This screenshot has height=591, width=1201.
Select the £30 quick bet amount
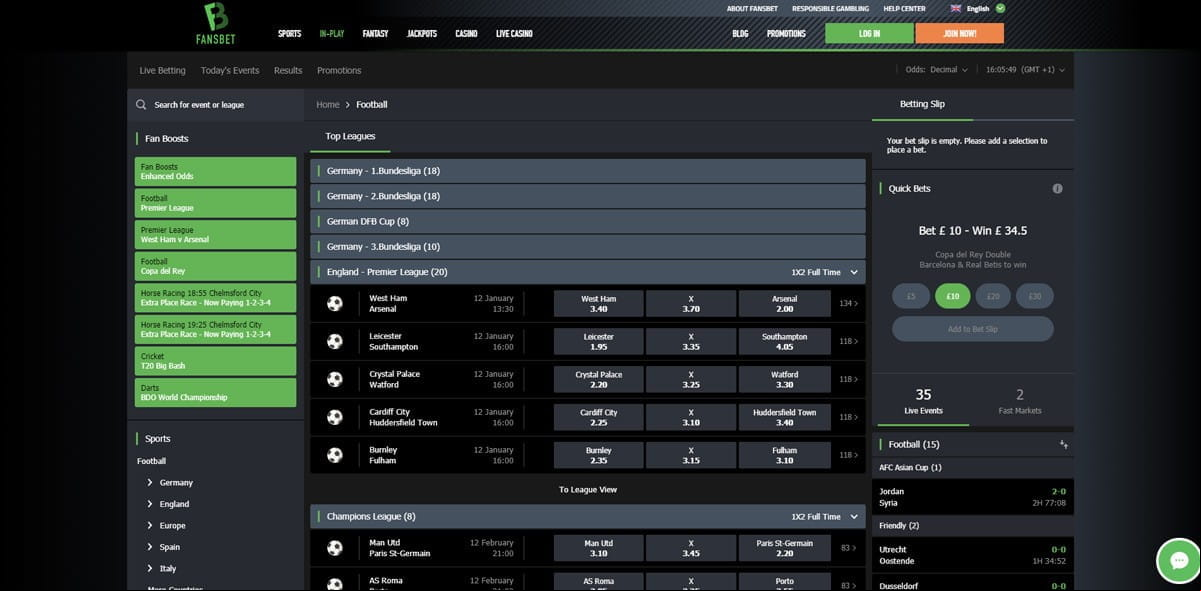[x=1034, y=296]
